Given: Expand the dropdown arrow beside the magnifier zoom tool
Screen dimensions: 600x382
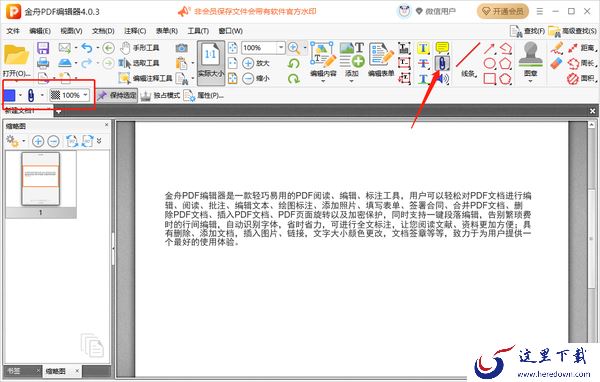Looking at the screenshot, I should pyautogui.click(x=305, y=48).
